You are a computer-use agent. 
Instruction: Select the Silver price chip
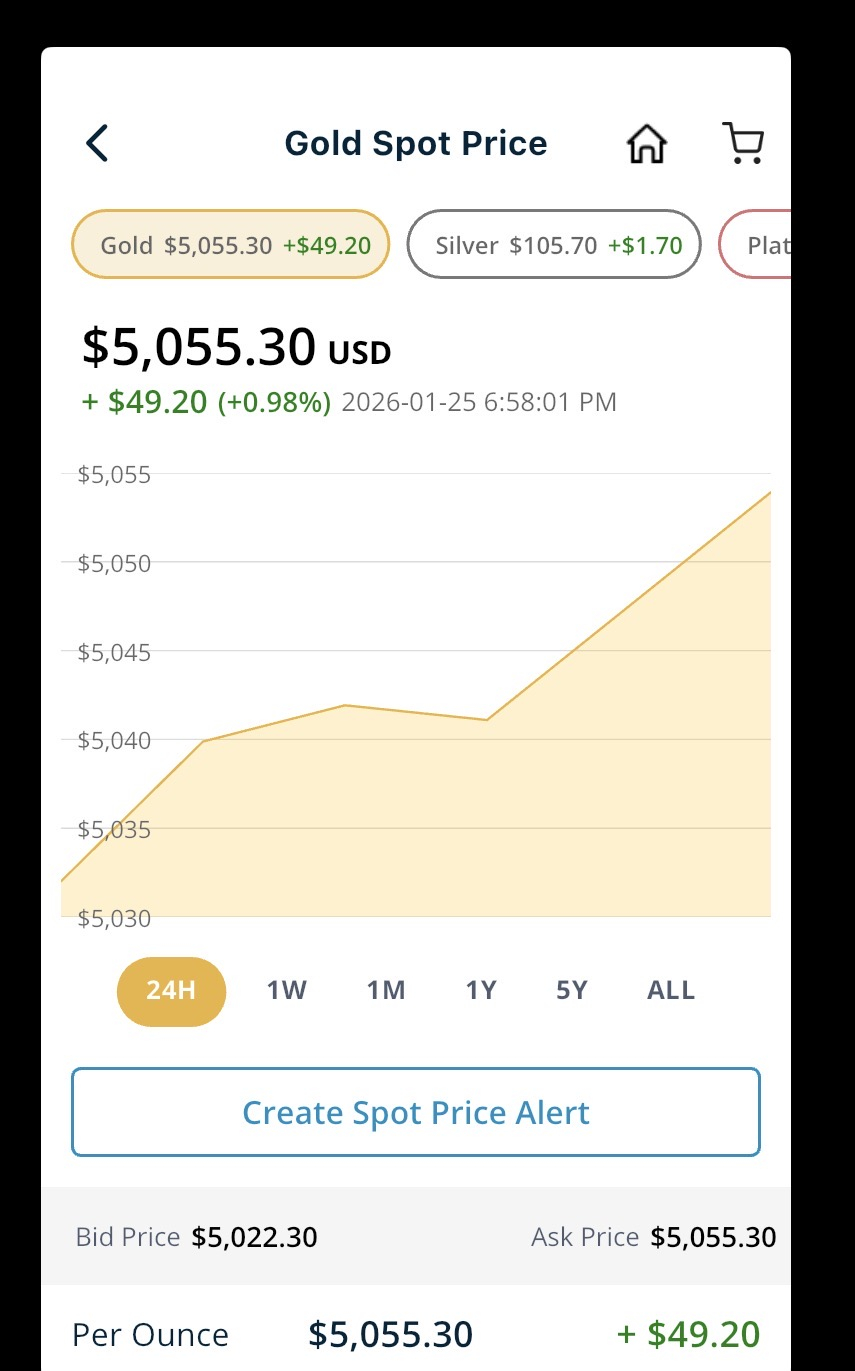554,244
